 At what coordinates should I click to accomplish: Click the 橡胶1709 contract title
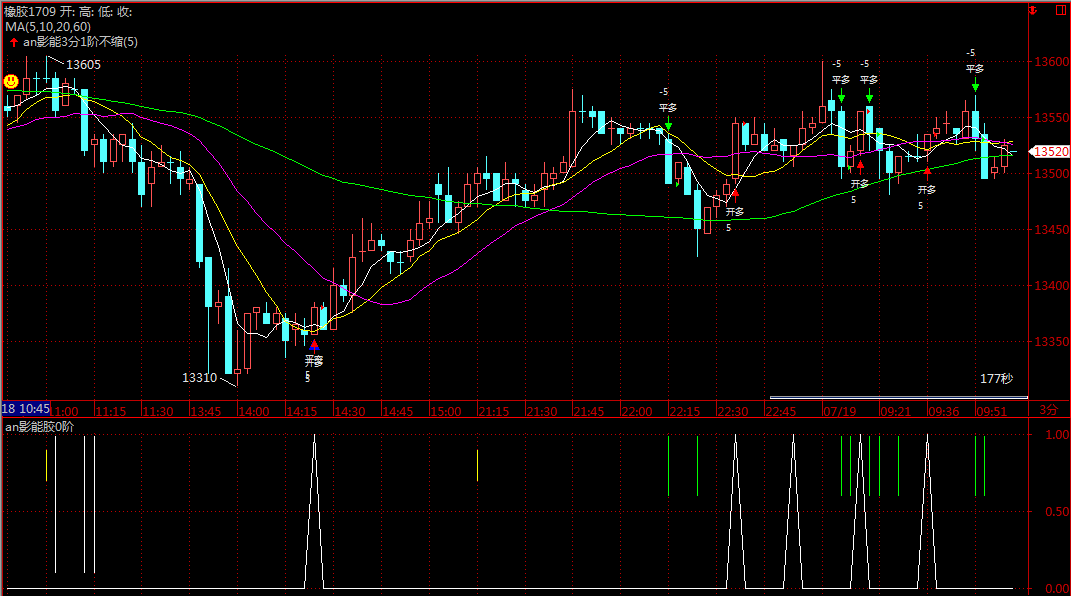coord(30,12)
